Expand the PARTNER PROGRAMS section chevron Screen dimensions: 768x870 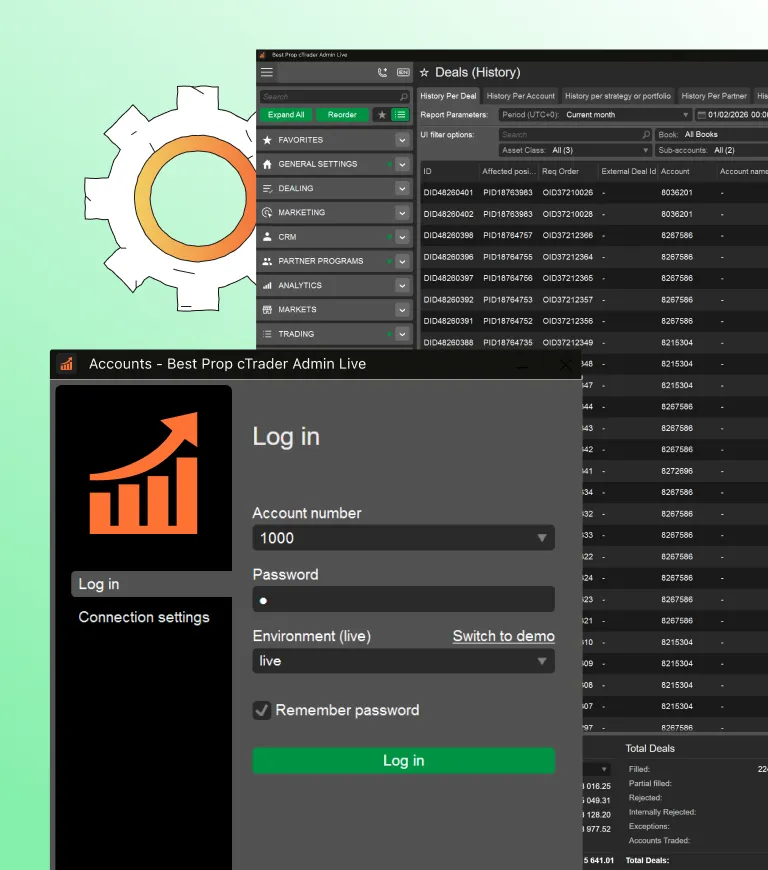[402, 261]
